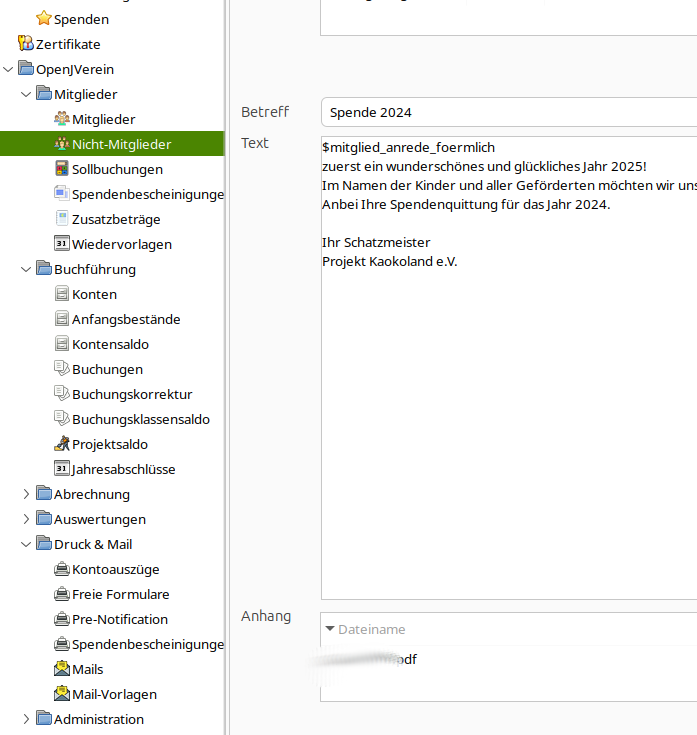Click the Pre-Notification printer icon

(x=62, y=618)
